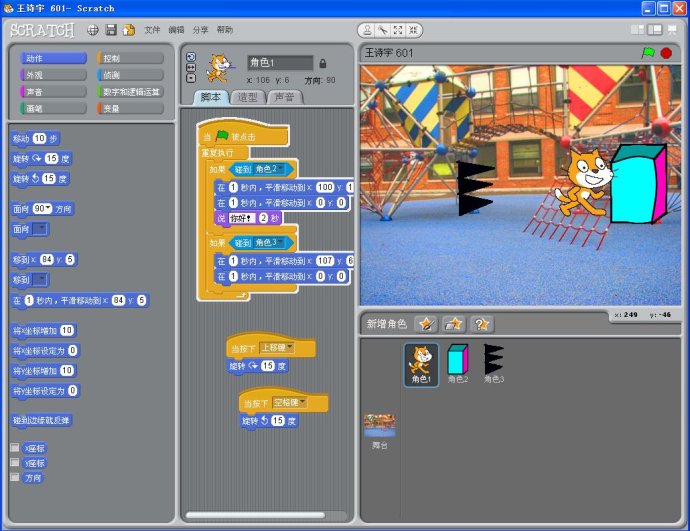The height and width of the screenshot is (531, 690).
Task: Set rotation style to can rotate
Action: (x=191, y=57)
